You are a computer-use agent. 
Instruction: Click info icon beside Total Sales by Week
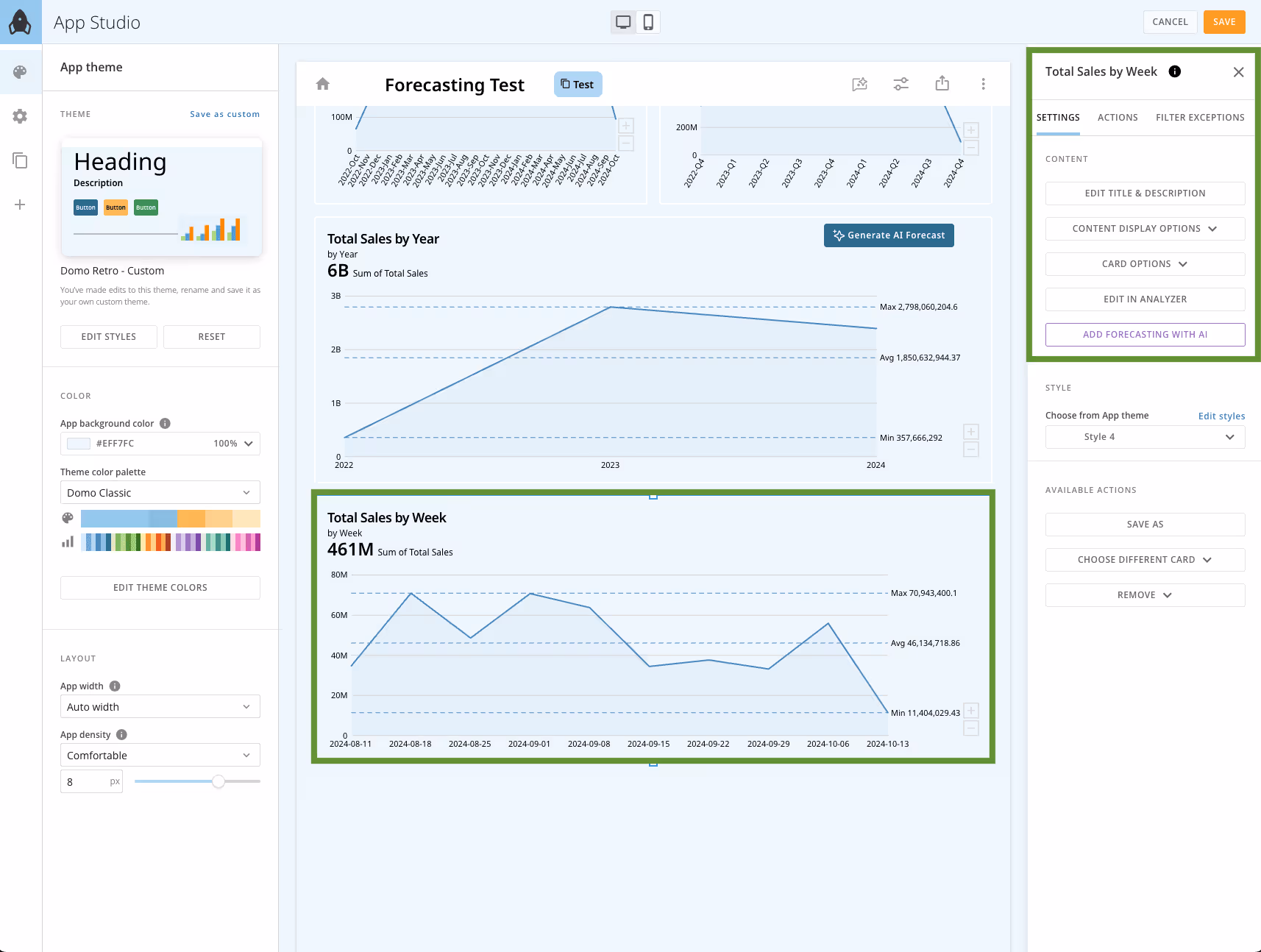[1175, 71]
